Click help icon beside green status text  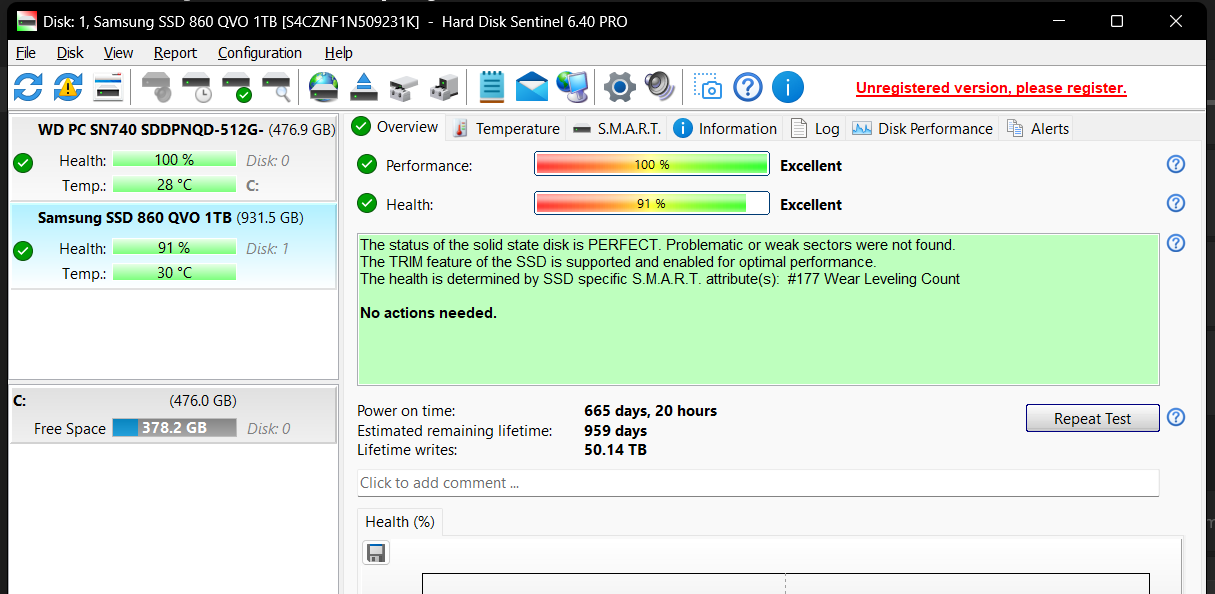pyautogui.click(x=1176, y=243)
